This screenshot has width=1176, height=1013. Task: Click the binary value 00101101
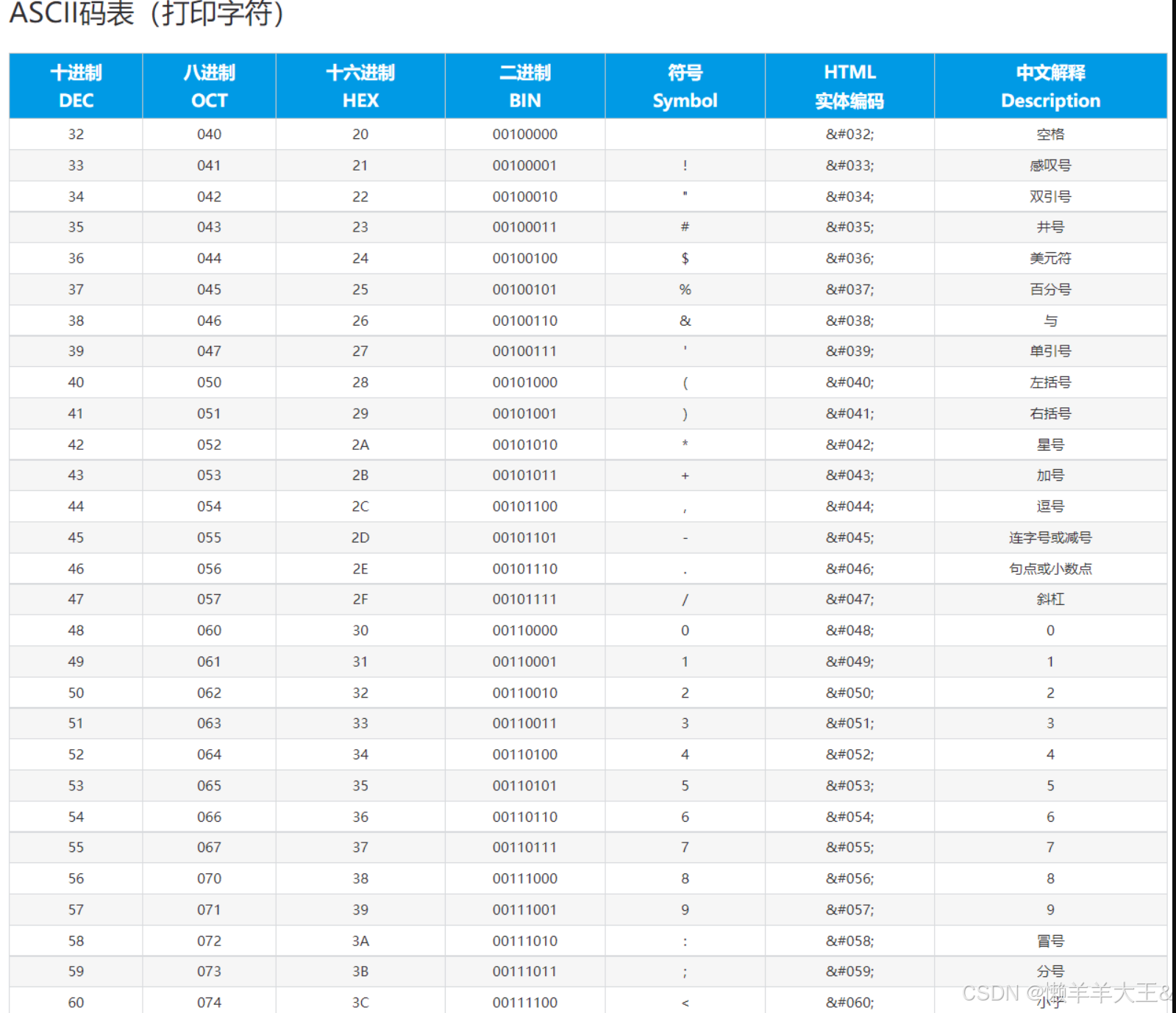525,538
